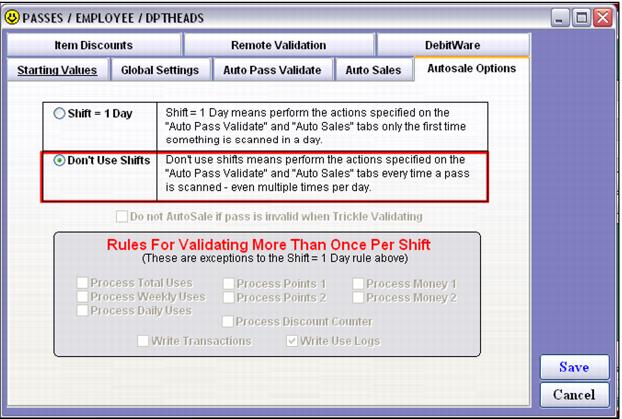Enable the Process Total Uses checkbox
The width and height of the screenshot is (622, 419).
pyautogui.click(x=83, y=283)
